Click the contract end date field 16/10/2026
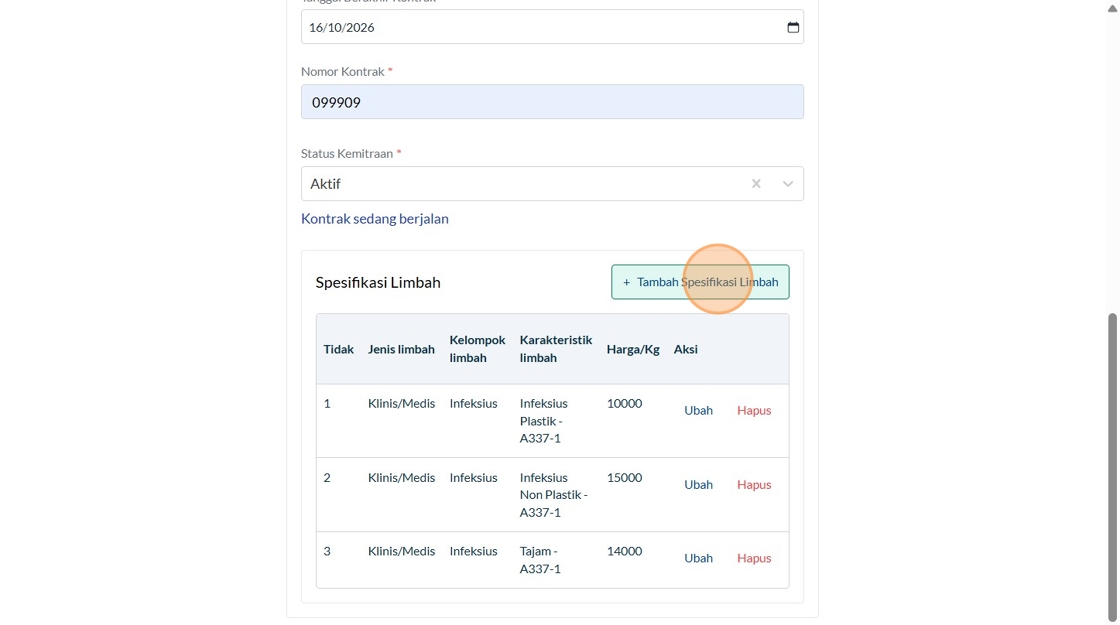The image size is (1120, 625). click(x=540, y=27)
